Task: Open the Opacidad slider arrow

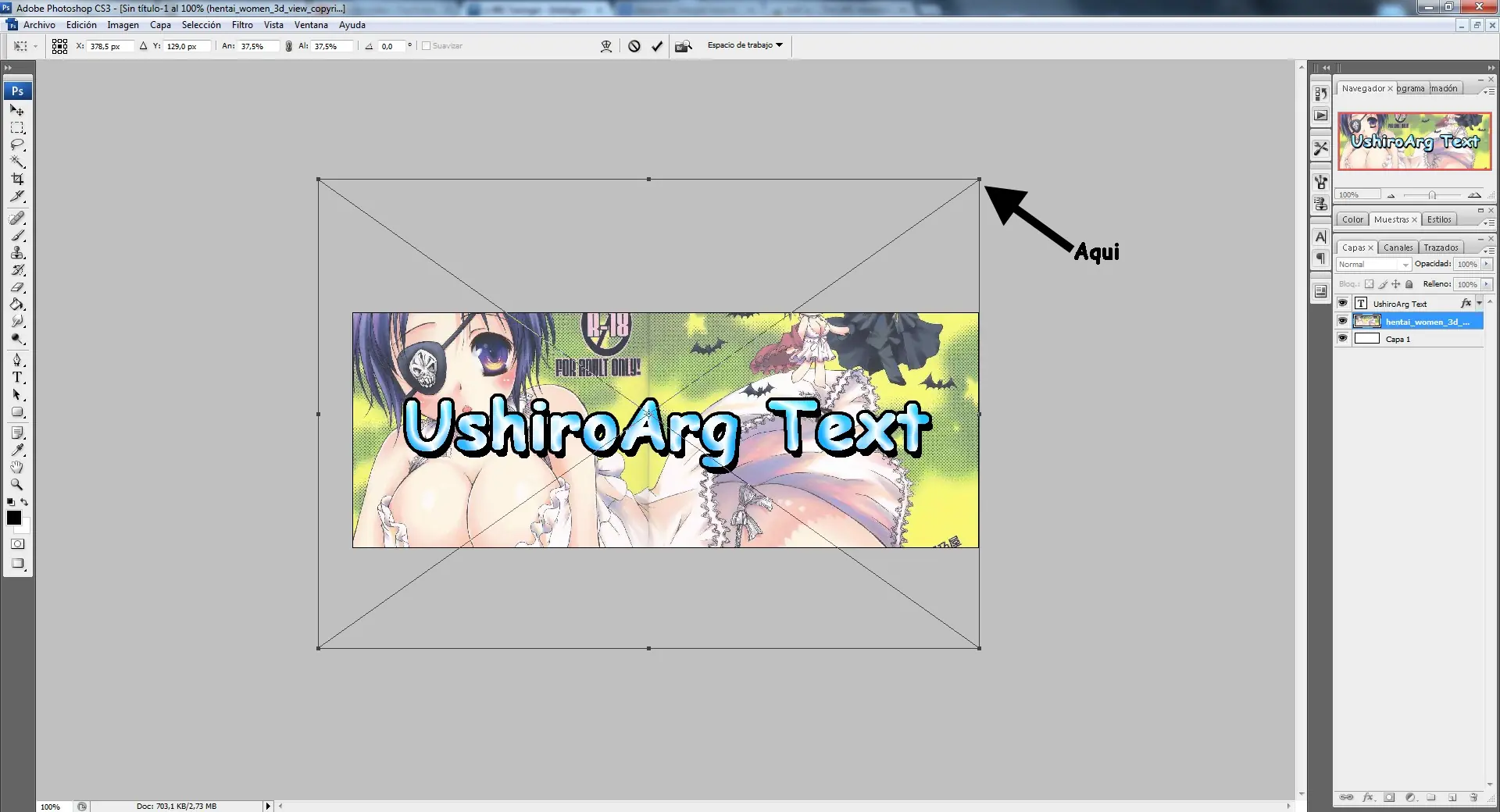Action: (1487, 264)
